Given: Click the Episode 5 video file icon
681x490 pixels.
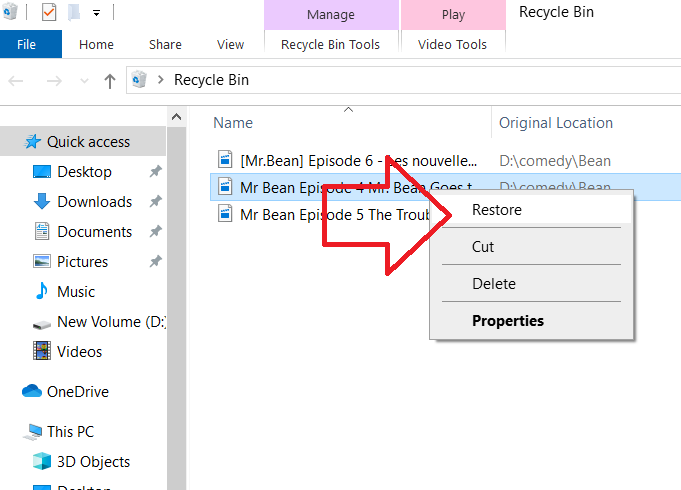Looking at the screenshot, I should coord(225,213).
